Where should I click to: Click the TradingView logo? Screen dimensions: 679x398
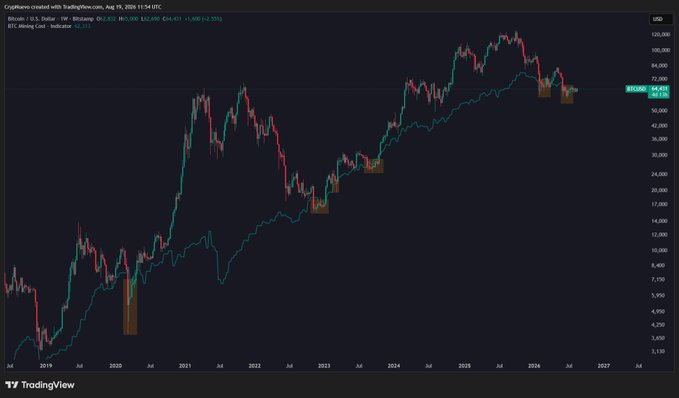point(40,385)
